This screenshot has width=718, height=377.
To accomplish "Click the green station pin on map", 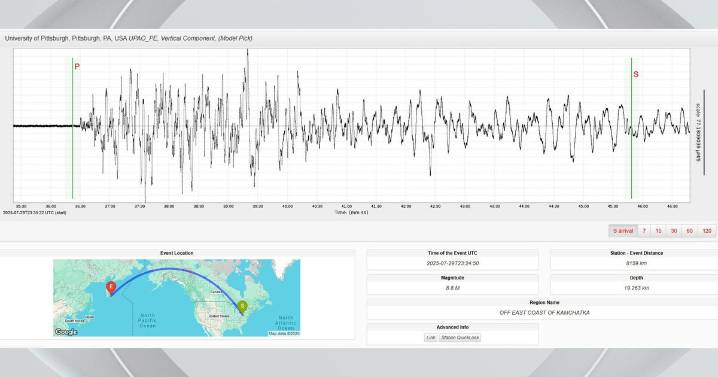I will point(243,307).
